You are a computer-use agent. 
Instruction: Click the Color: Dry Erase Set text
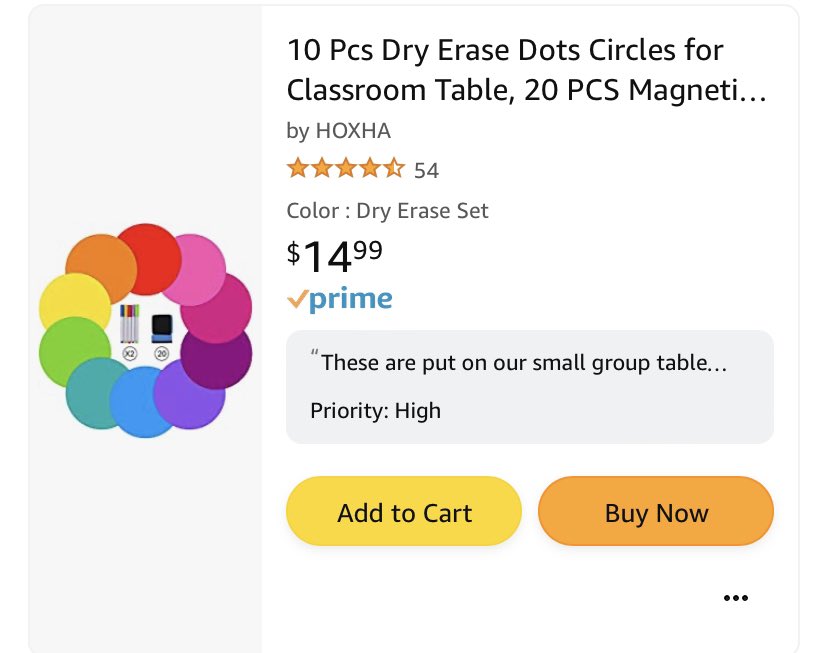pyautogui.click(x=387, y=211)
